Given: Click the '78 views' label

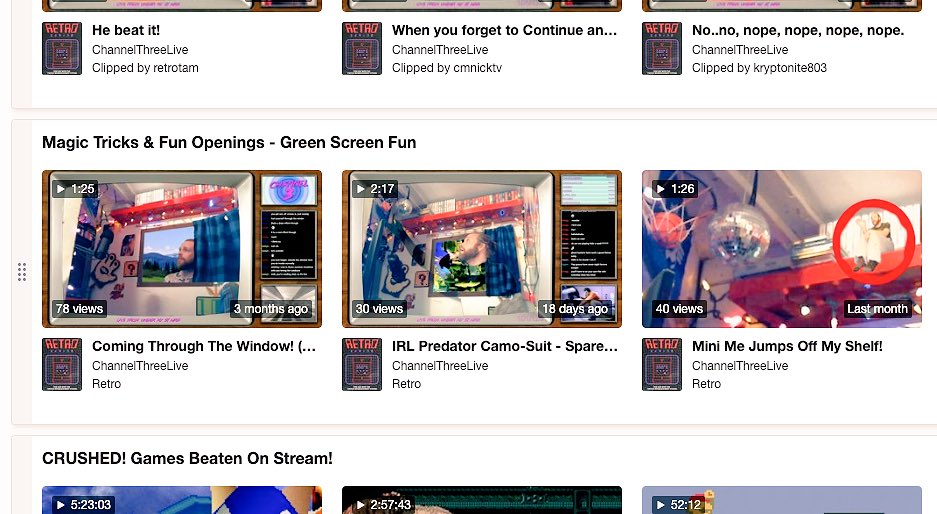Looking at the screenshot, I should coord(79,309).
